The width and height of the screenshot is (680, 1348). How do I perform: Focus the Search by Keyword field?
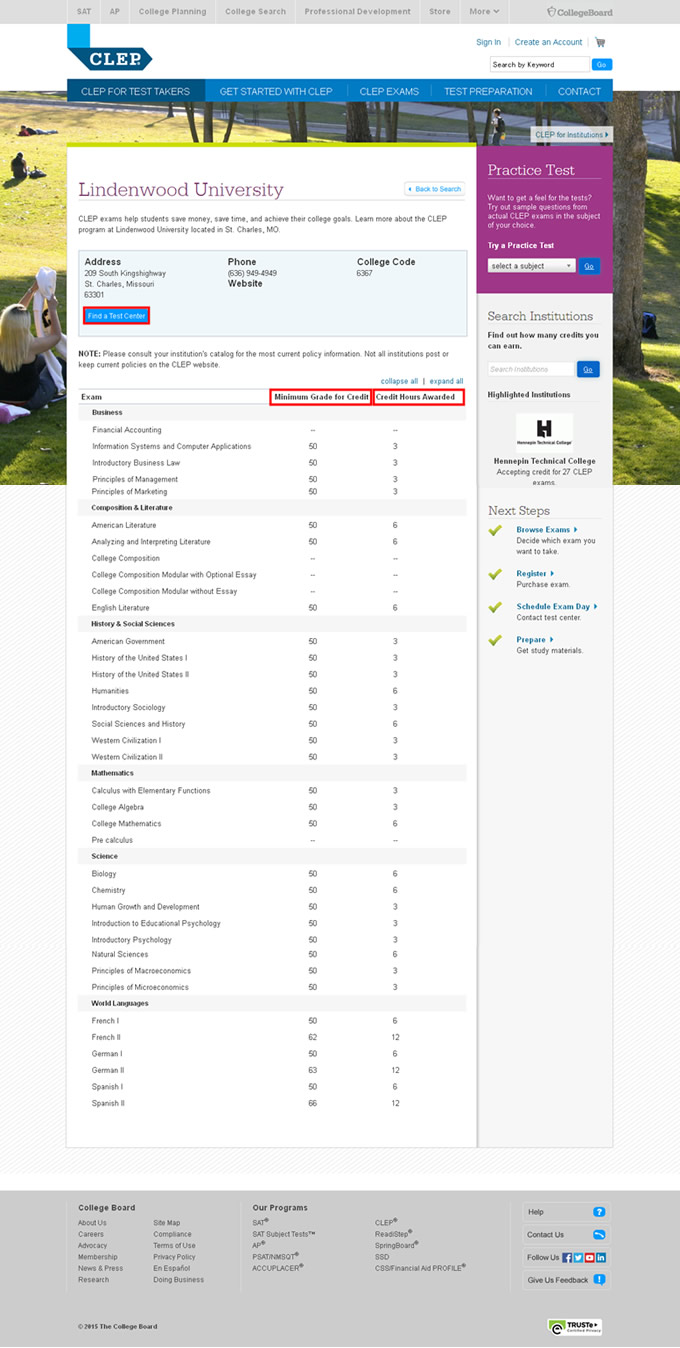[539, 64]
